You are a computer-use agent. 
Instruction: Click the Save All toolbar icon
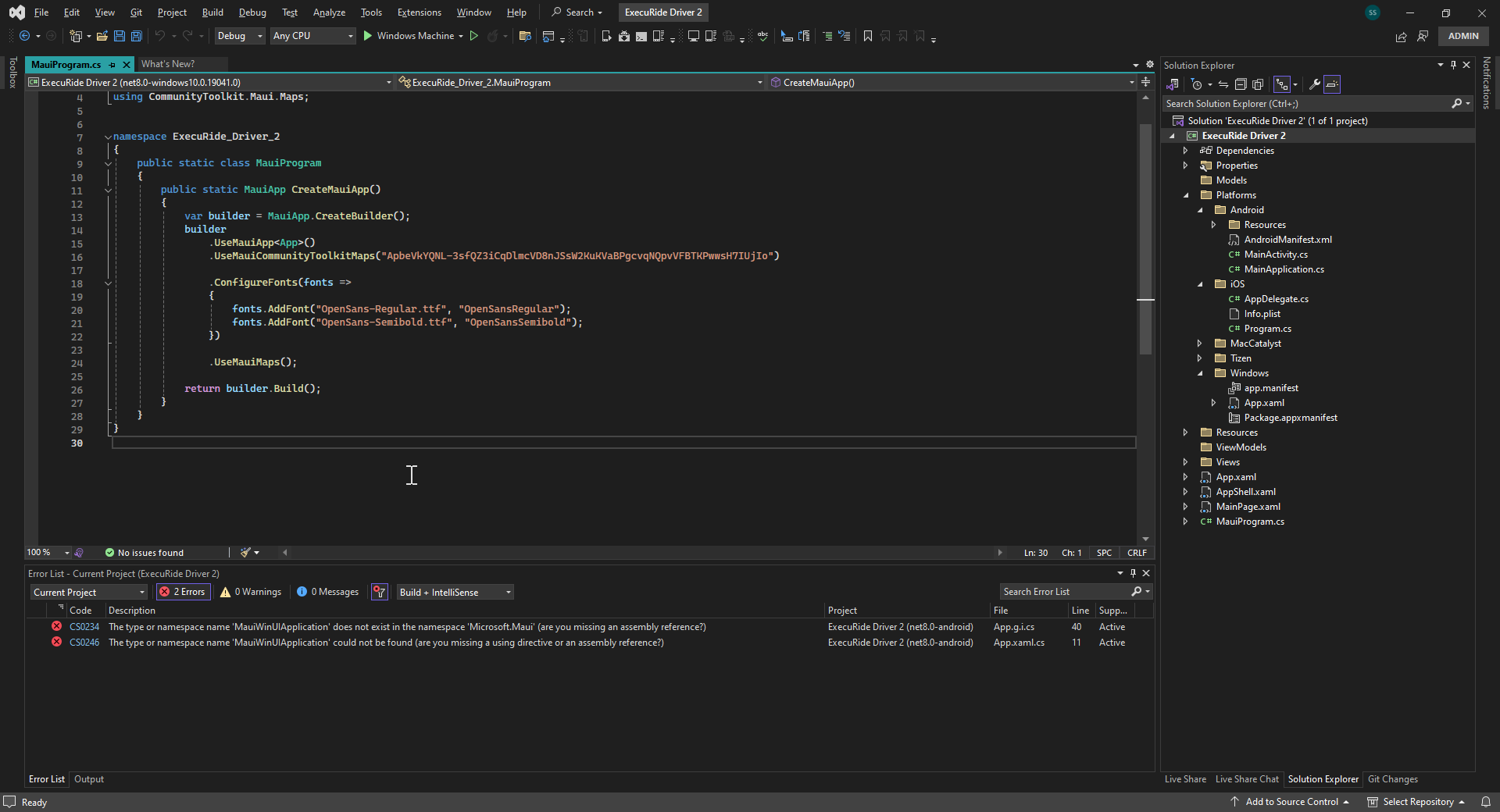click(x=137, y=36)
